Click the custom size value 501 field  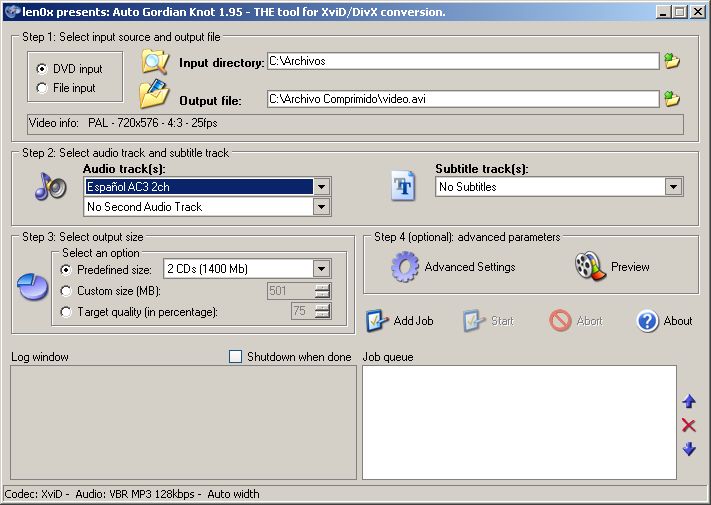click(x=291, y=291)
